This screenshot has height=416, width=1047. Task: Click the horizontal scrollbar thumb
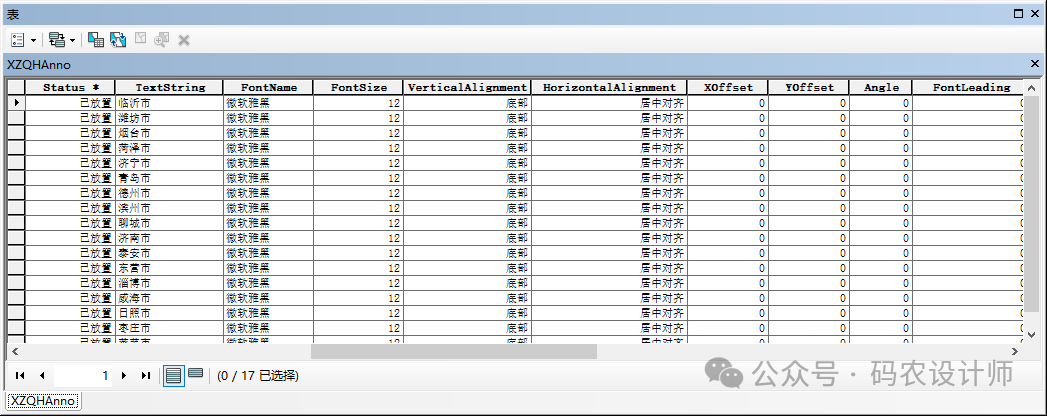click(x=453, y=352)
